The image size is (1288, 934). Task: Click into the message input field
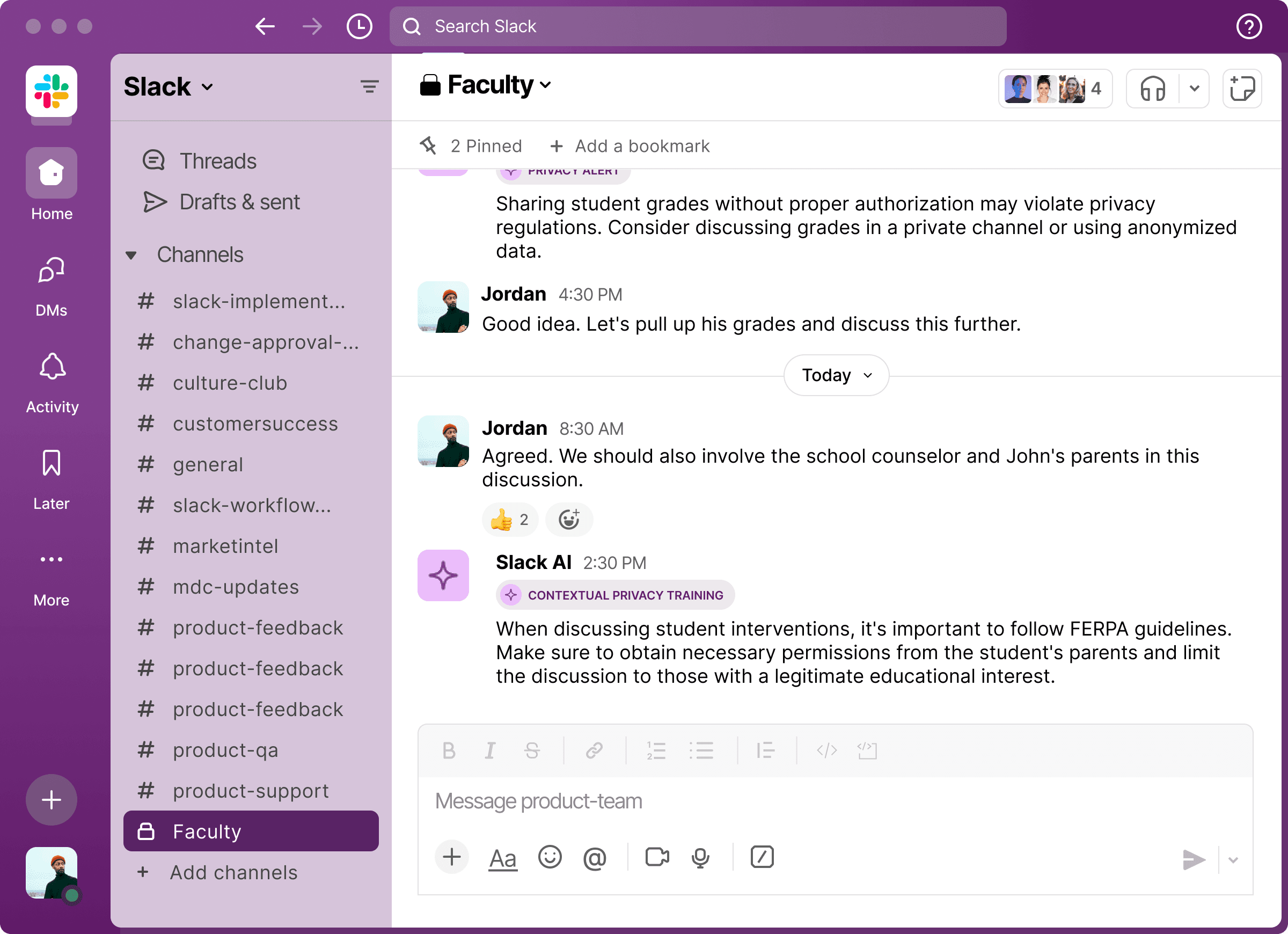tap(795, 801)
